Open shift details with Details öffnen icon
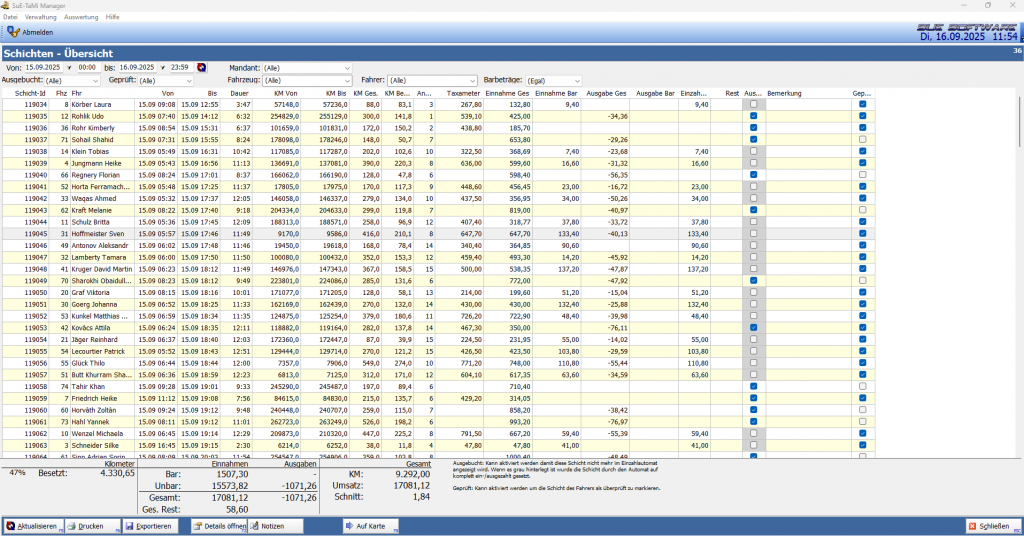 (x=200, y=526)
